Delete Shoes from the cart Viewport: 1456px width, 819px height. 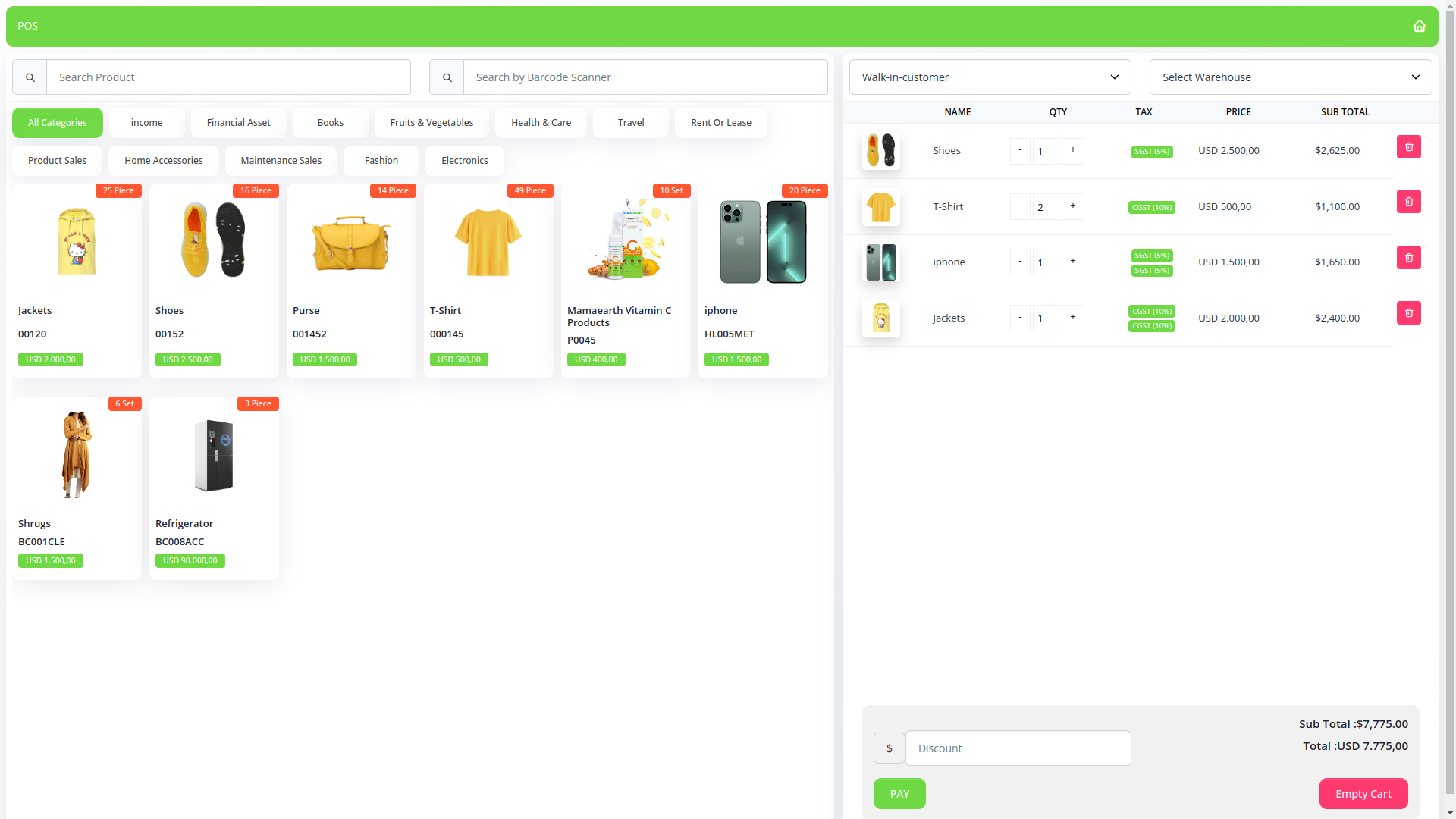tap(1408, 147)
